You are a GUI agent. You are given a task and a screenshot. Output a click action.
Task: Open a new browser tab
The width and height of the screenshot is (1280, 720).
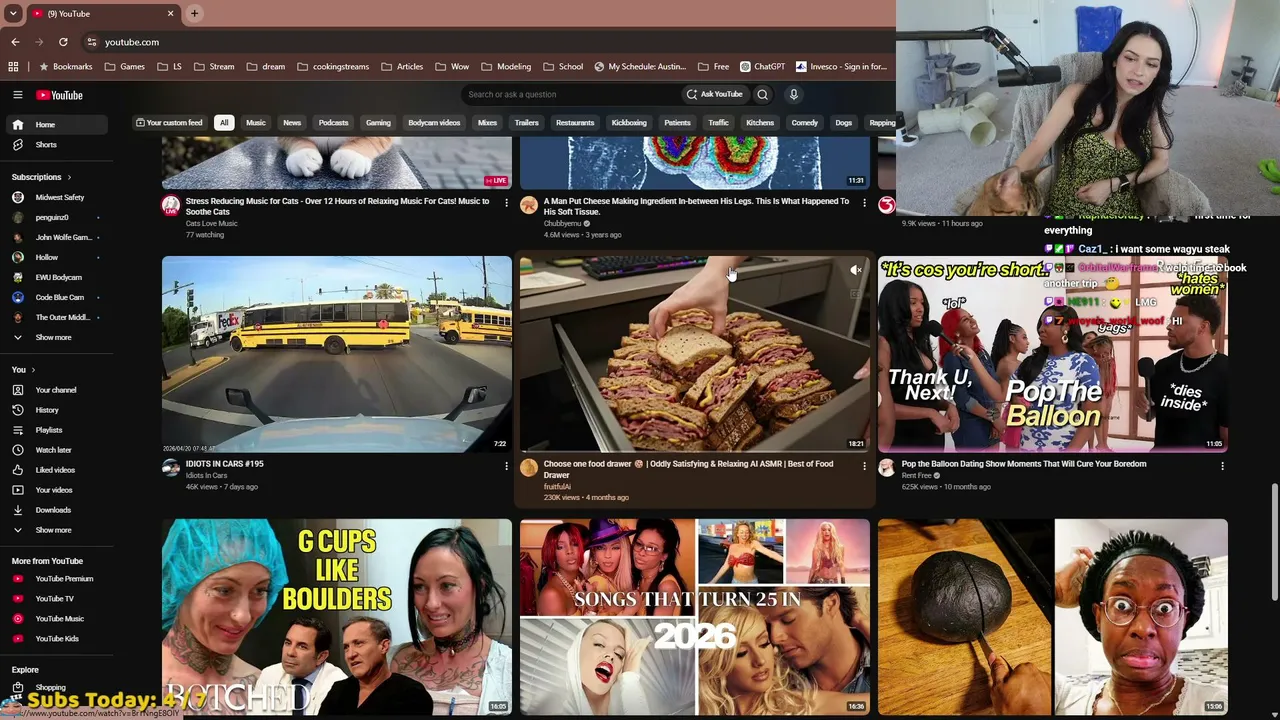click(194, 13)
